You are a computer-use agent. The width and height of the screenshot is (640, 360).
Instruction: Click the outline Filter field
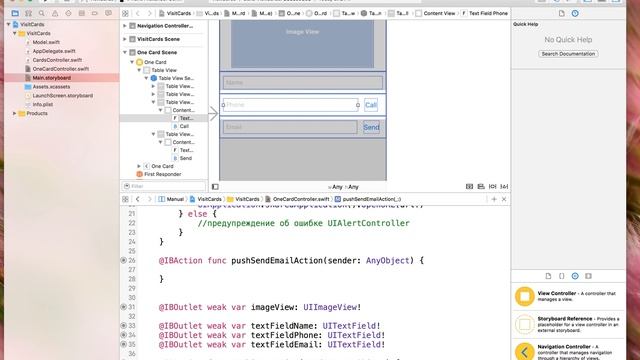pos(164,186)
